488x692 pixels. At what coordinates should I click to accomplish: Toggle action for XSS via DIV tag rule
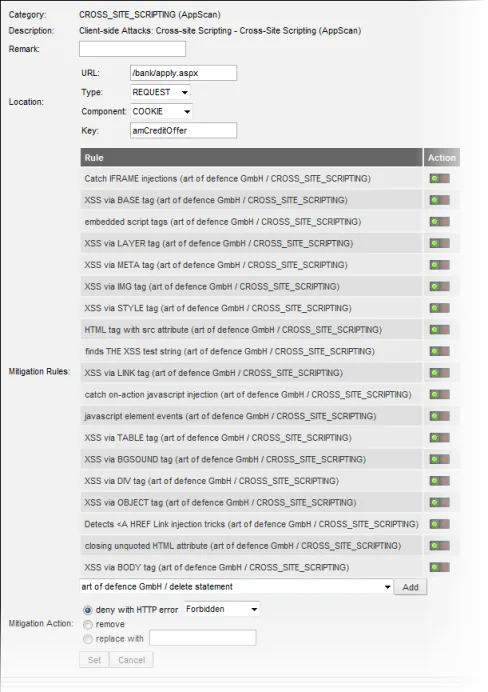440,481
